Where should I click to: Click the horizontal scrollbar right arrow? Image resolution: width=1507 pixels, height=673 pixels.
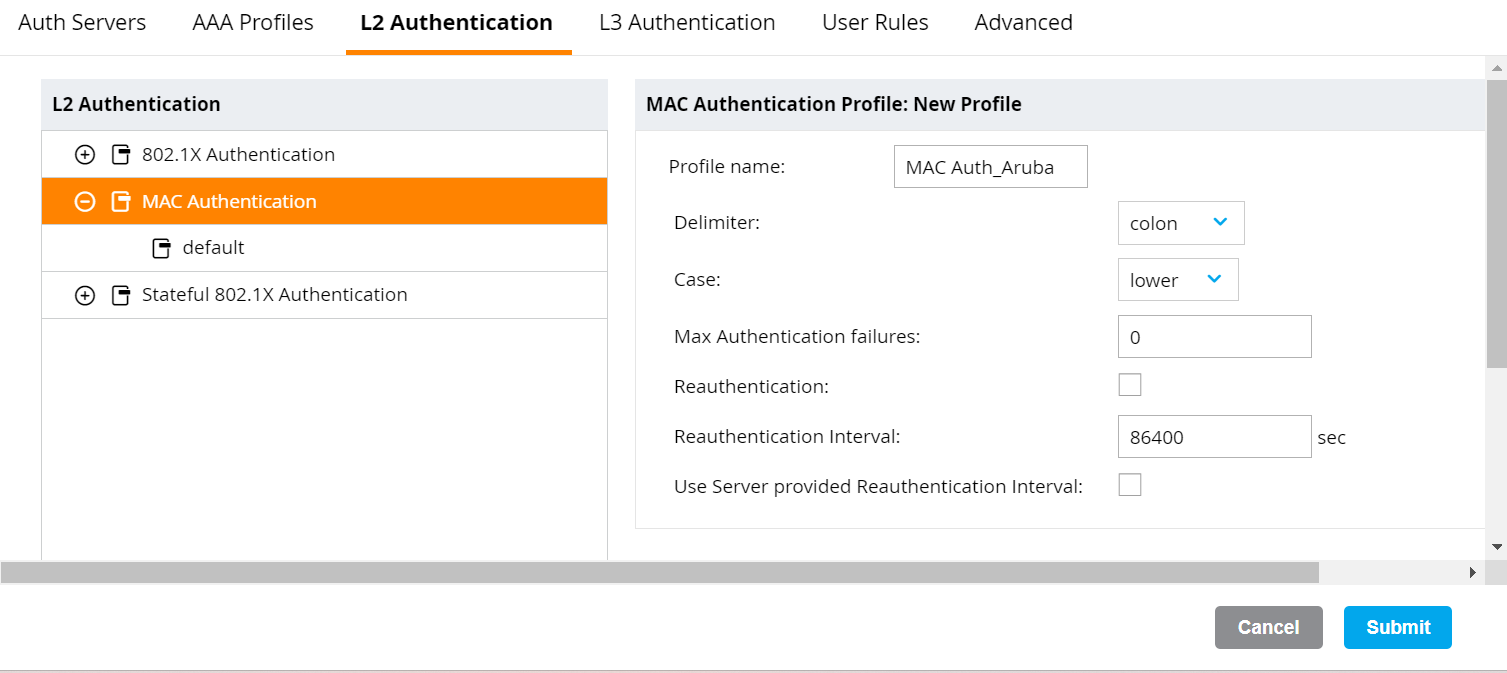(1473, 572)
